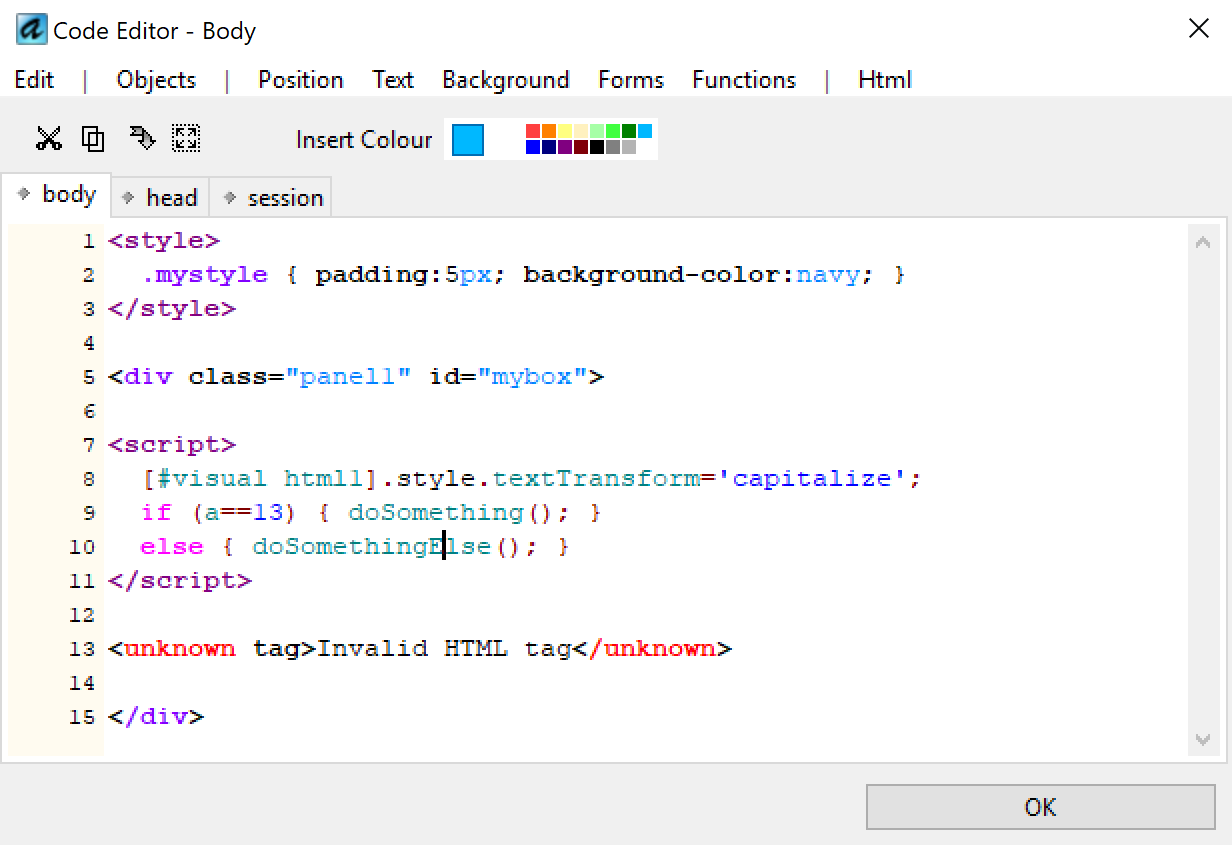The image size is (1232, 845).
Task: Close the Code Editor window
Action: (1198, 29)
